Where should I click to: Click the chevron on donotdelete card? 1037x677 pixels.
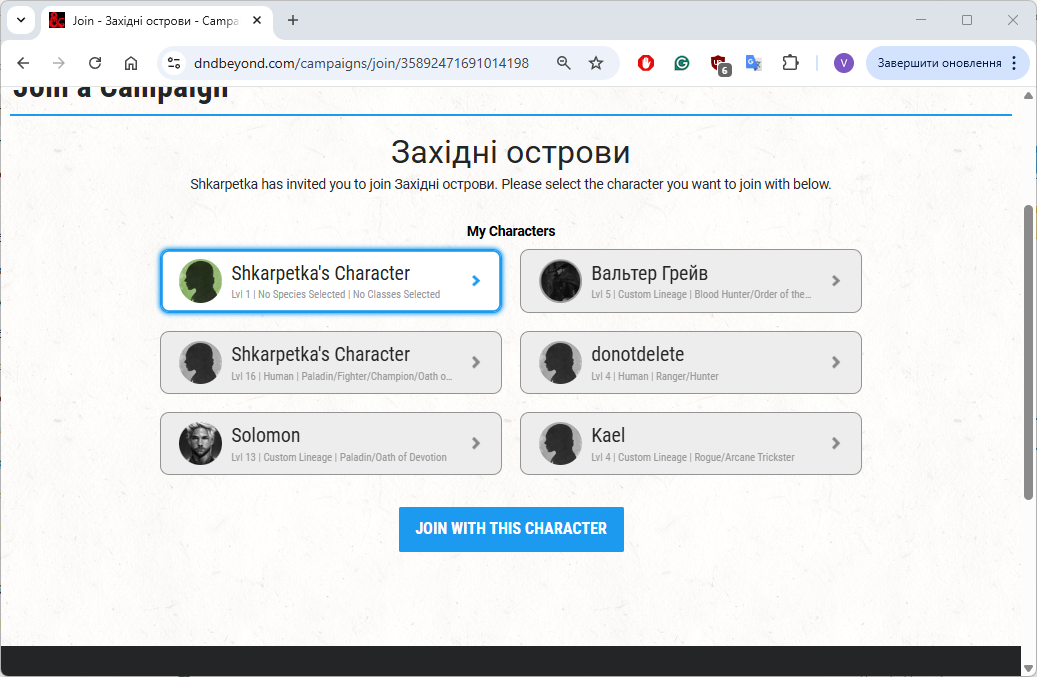836,362
